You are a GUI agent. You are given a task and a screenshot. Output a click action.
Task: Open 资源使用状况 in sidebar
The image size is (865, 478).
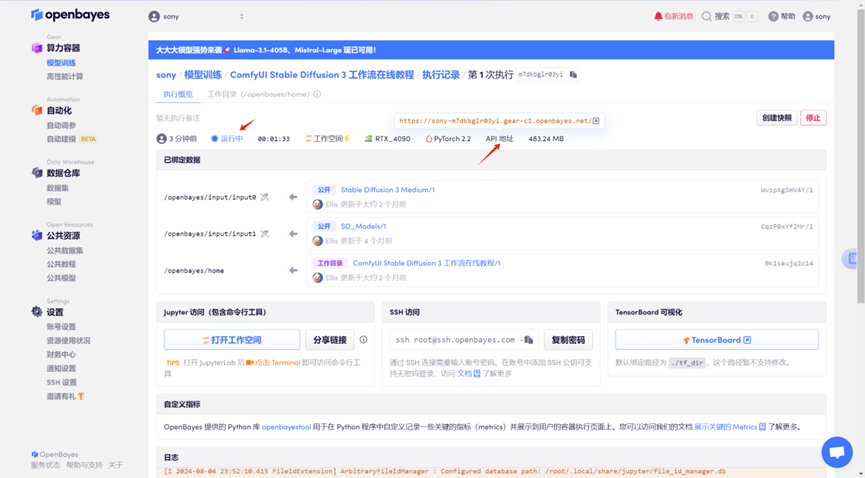click(68, 341)
